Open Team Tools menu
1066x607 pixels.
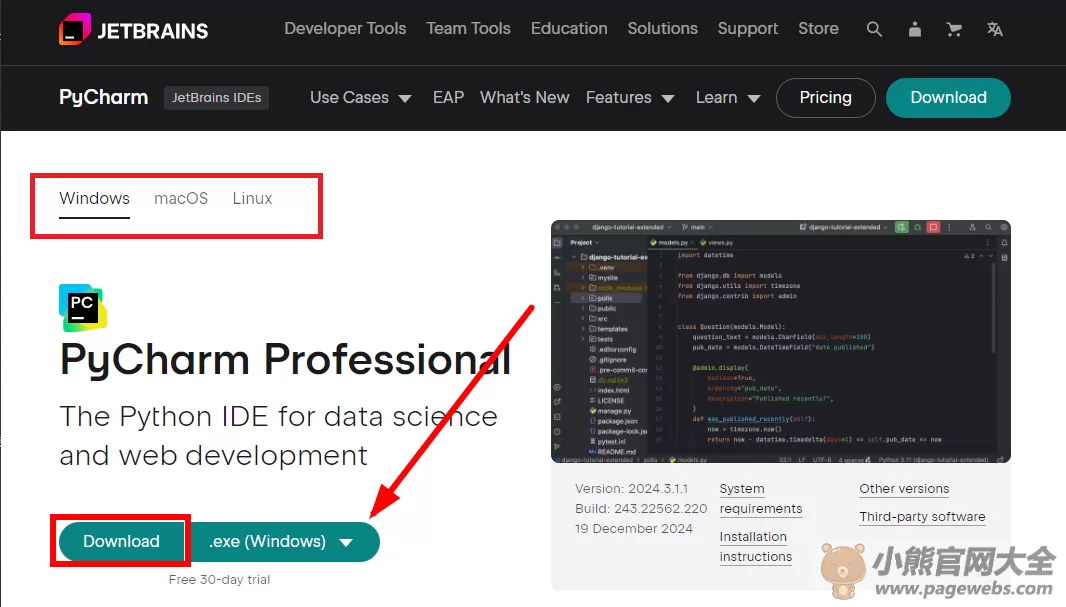pos(468,29)
